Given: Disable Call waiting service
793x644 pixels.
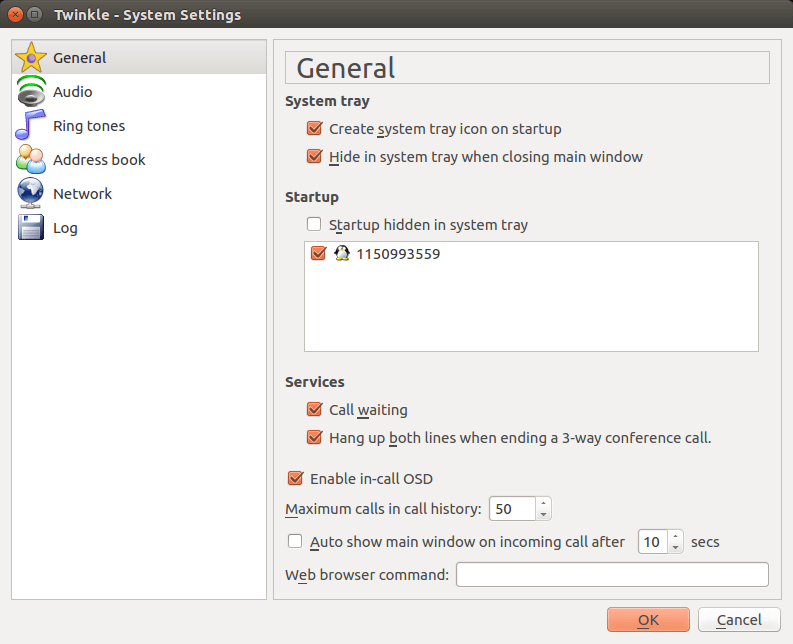Looking at the screenshot, I should [x=314, y=409].
